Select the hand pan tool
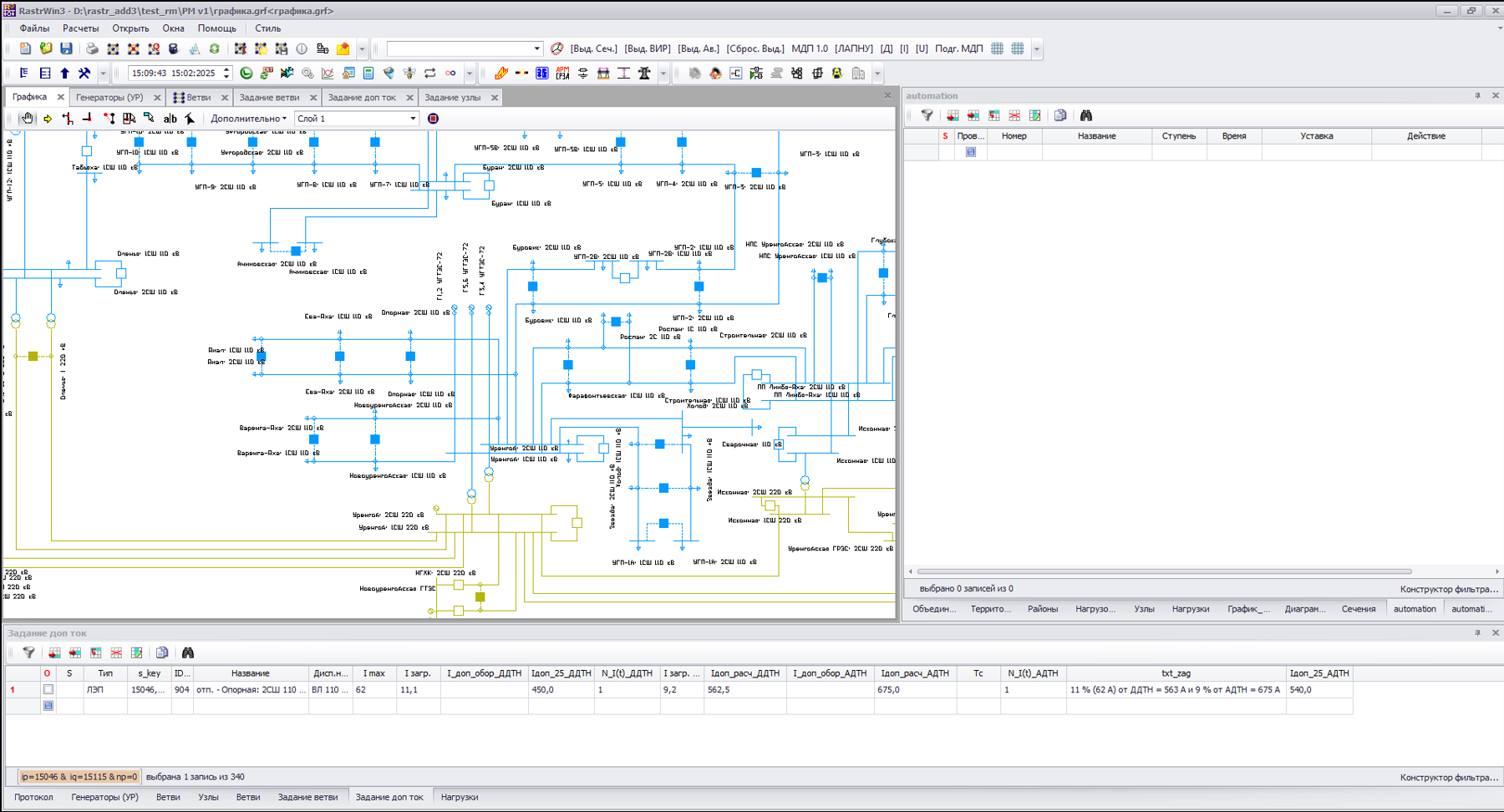Screen dimensions: 1504x812 (27, 119)
